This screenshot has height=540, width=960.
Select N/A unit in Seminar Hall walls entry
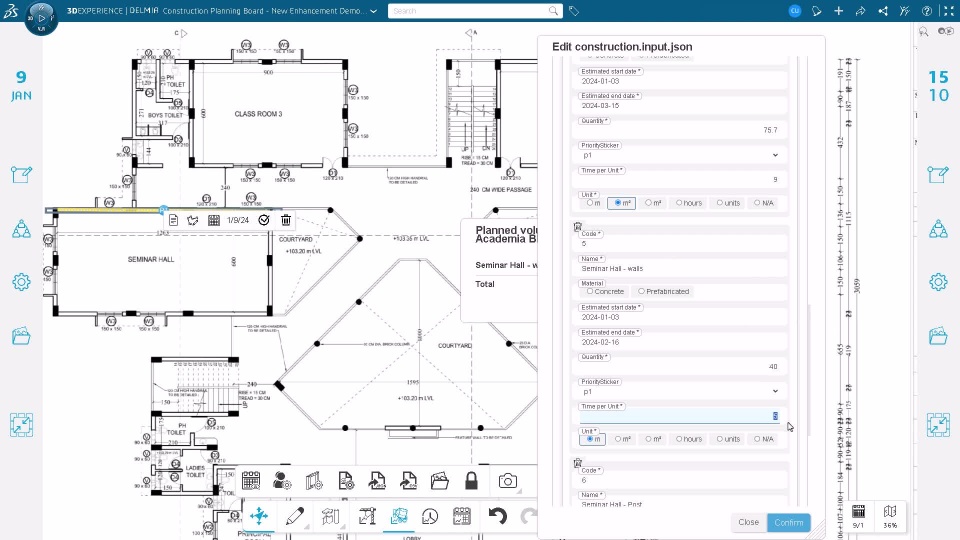(x=757, y=439)
